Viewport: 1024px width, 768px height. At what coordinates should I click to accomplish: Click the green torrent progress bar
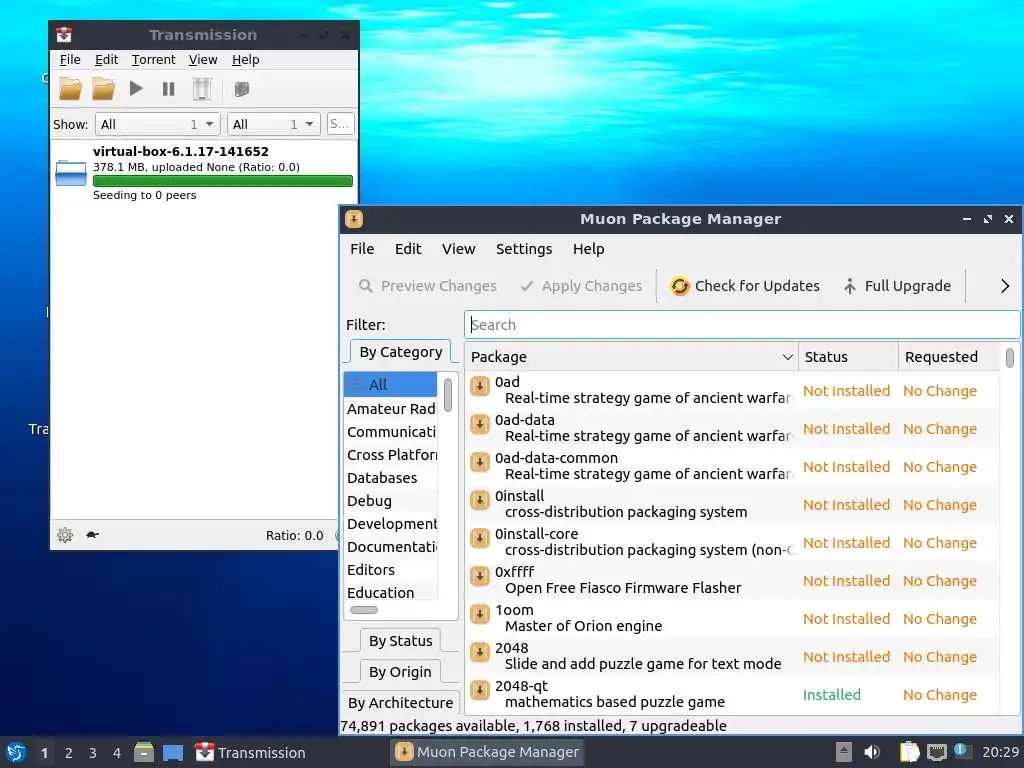tap(223, 181)
